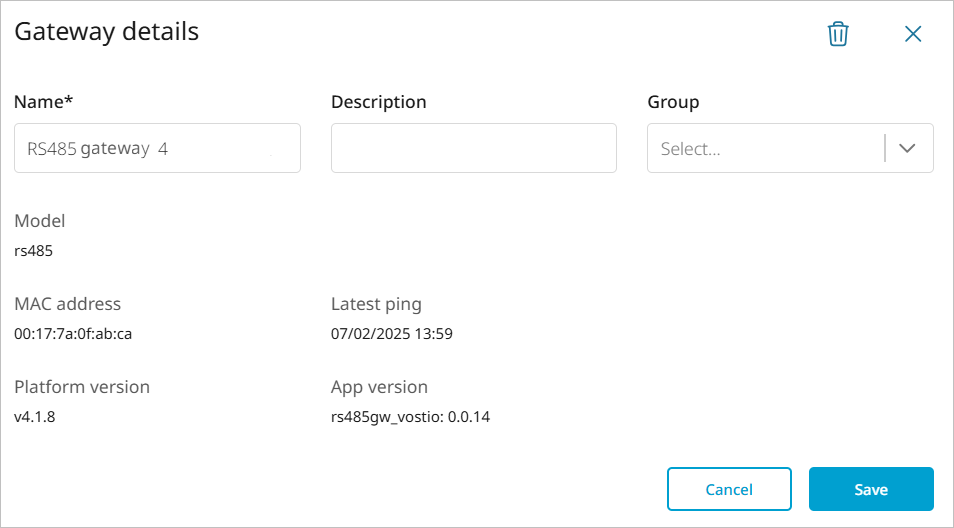
Task: Click into the Name input field
Action: (157, 148)
